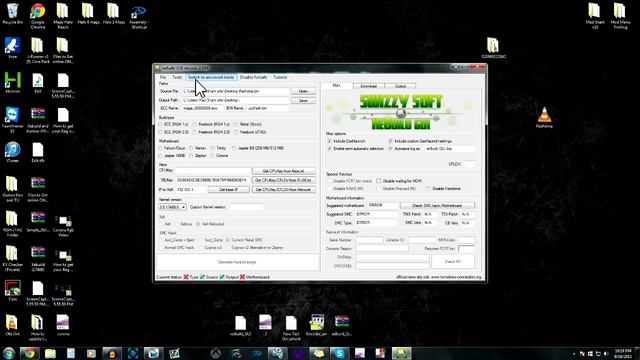Switch to the Output tab

coord(400,86)
